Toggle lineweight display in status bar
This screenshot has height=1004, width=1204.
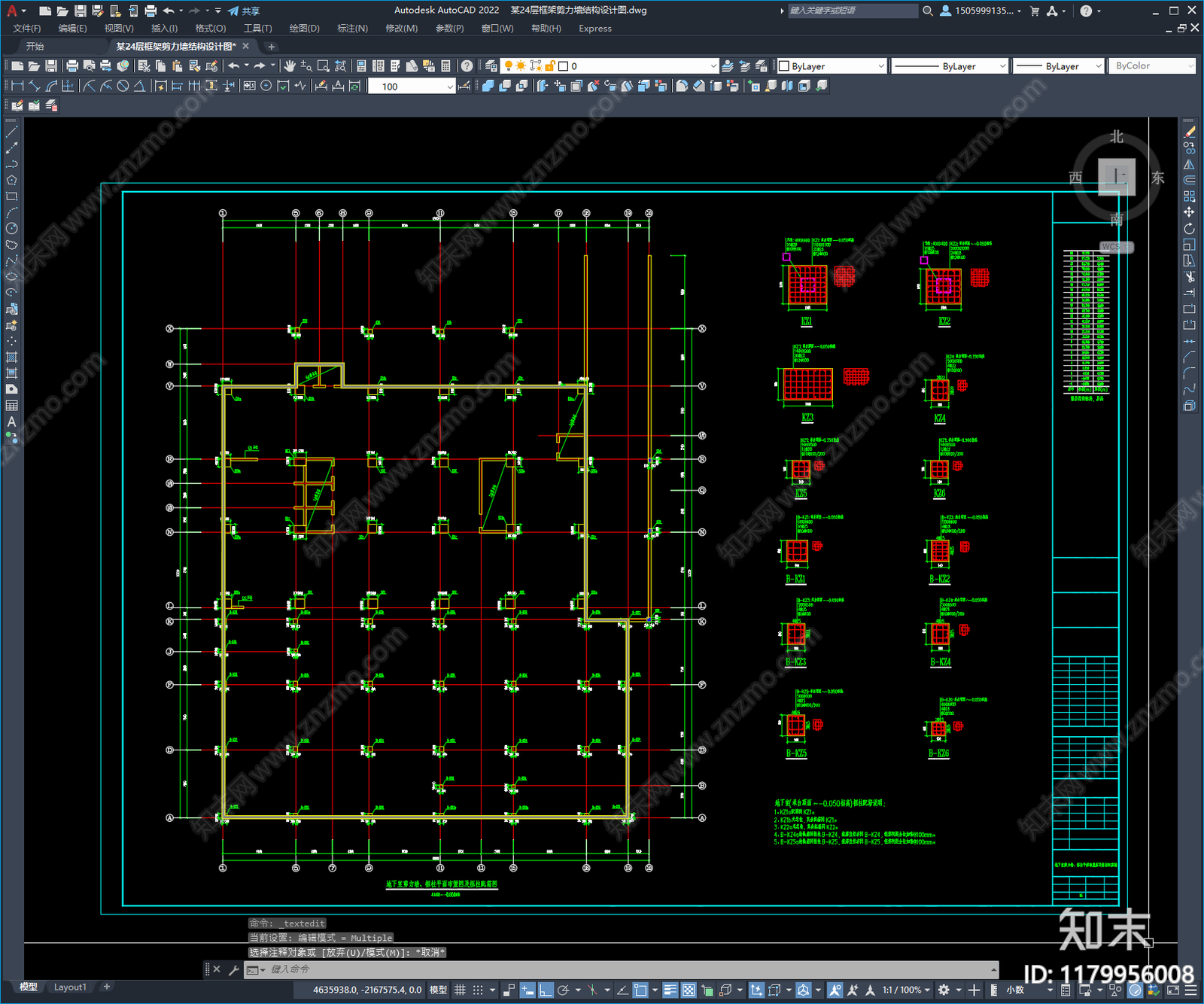pos(670,990)
